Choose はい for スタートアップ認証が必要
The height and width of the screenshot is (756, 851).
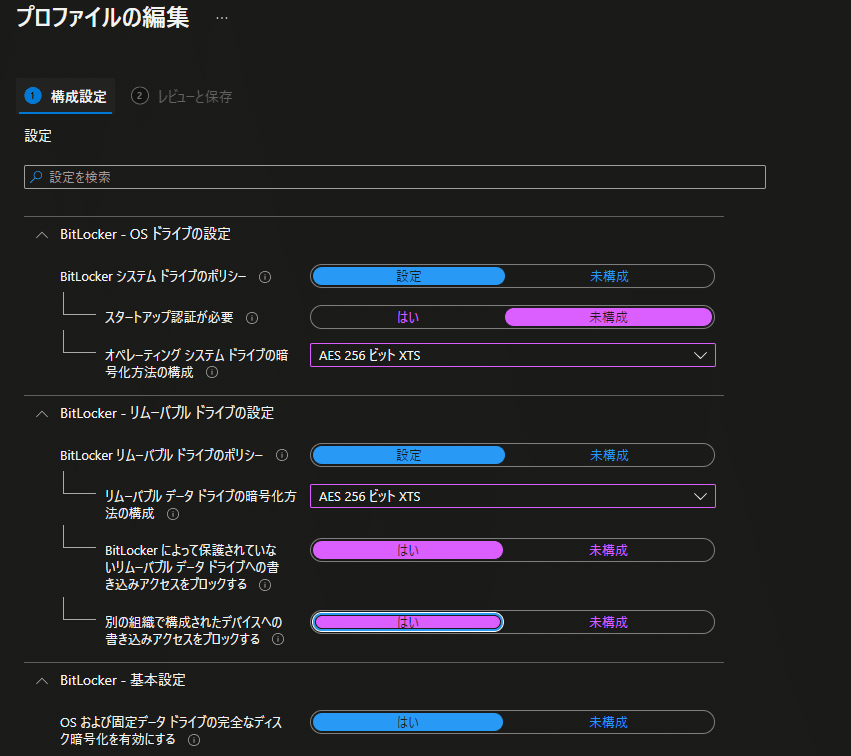pyautogui.click(x=408, y=317)
